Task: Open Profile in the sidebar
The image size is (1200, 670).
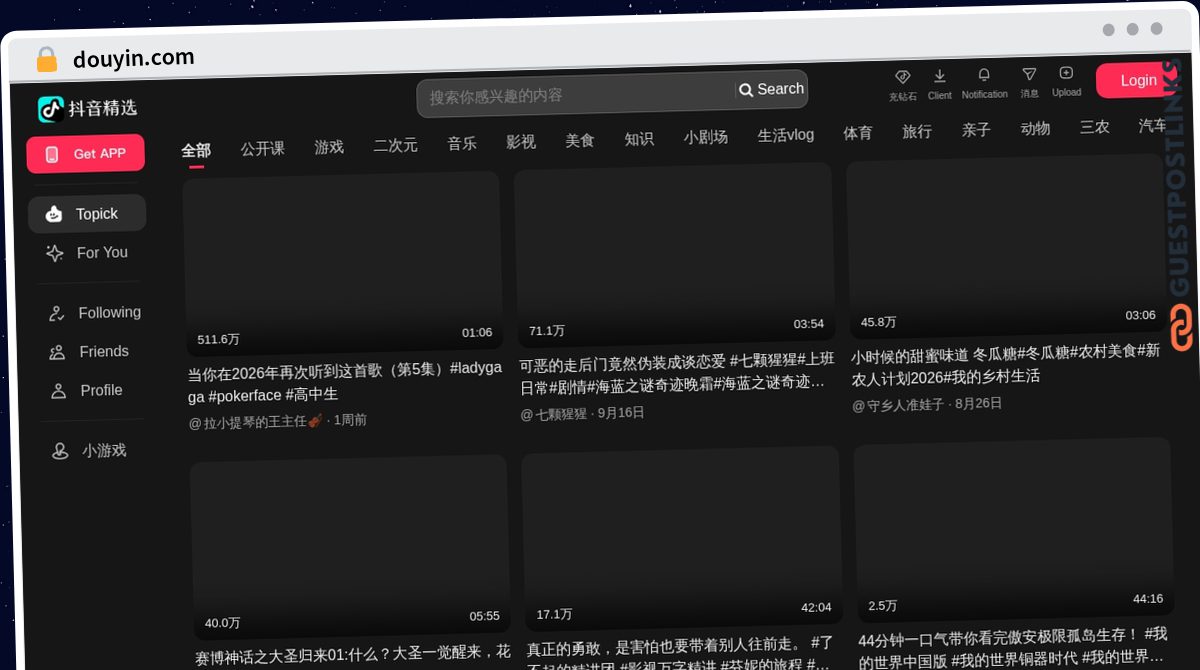Action: 88,391
